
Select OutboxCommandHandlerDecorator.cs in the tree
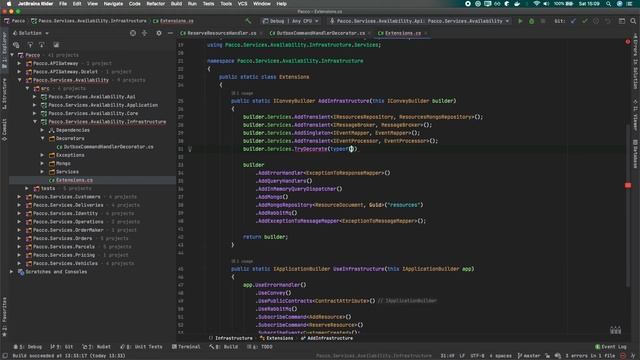(x=109, y=147)
